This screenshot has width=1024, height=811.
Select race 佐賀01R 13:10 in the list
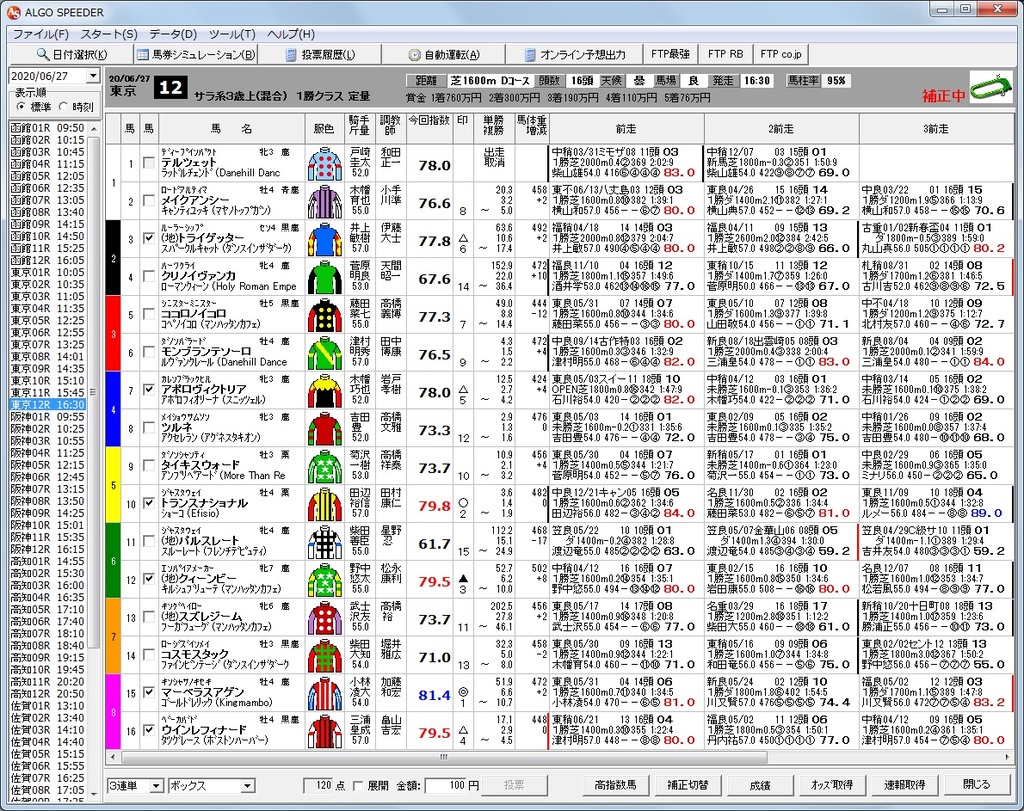(48, 706)
